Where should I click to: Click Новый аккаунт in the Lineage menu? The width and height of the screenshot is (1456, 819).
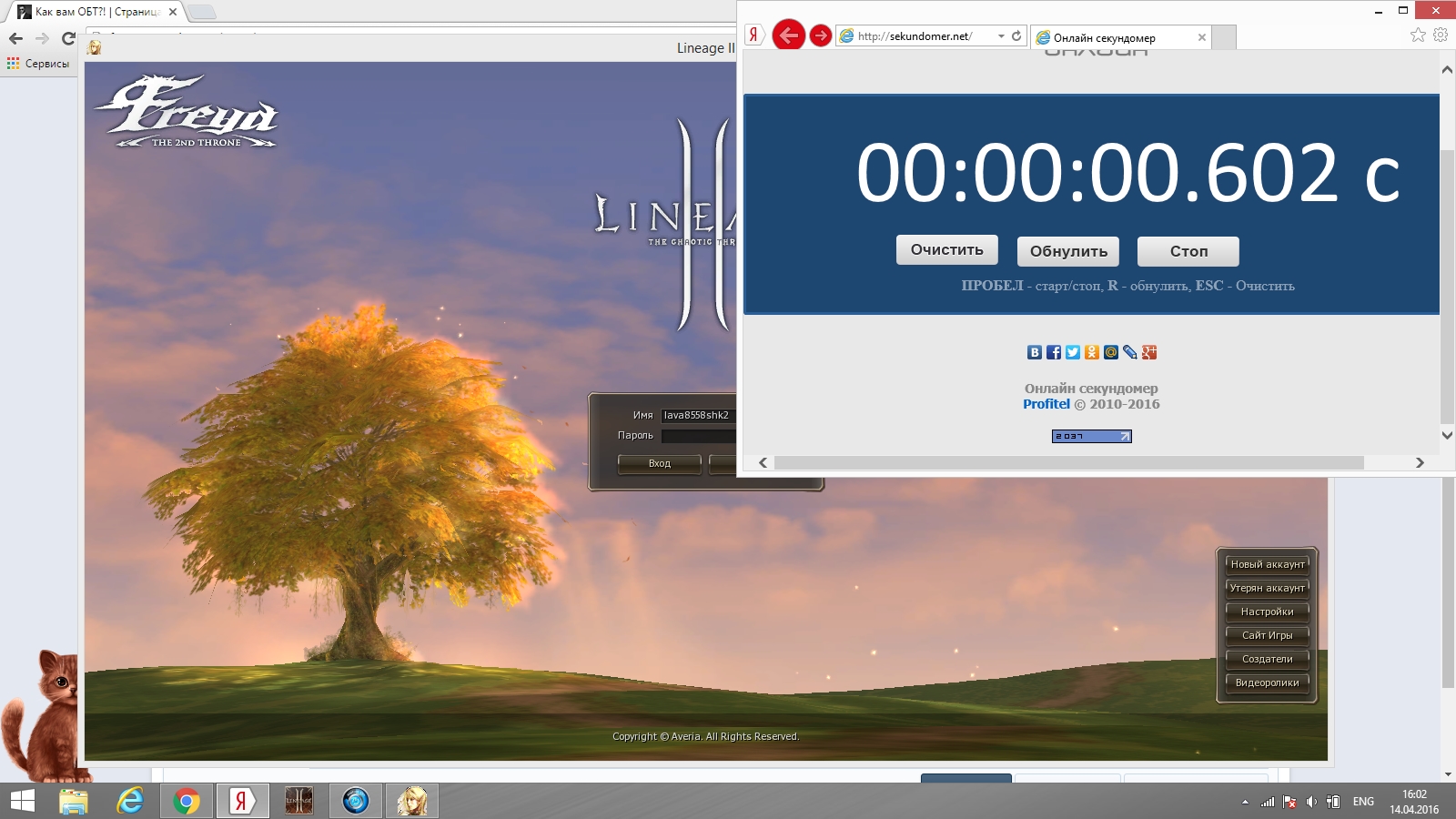[x=1268, y=564]
